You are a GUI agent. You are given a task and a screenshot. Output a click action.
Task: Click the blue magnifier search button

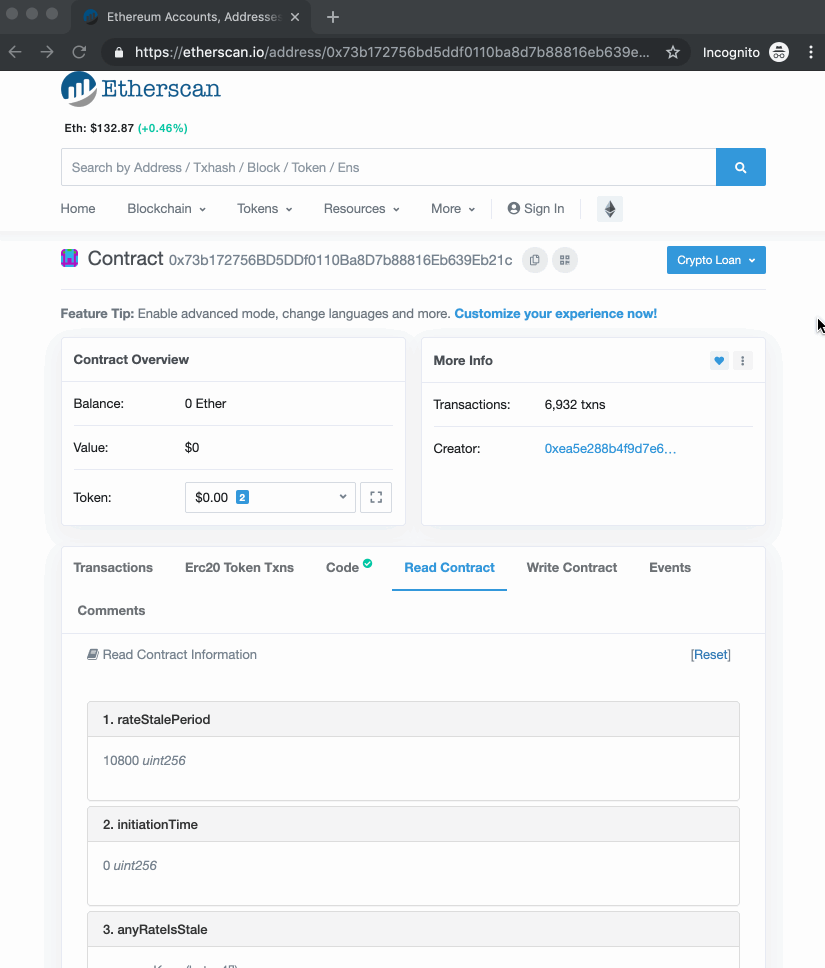[x=740, y=167]
